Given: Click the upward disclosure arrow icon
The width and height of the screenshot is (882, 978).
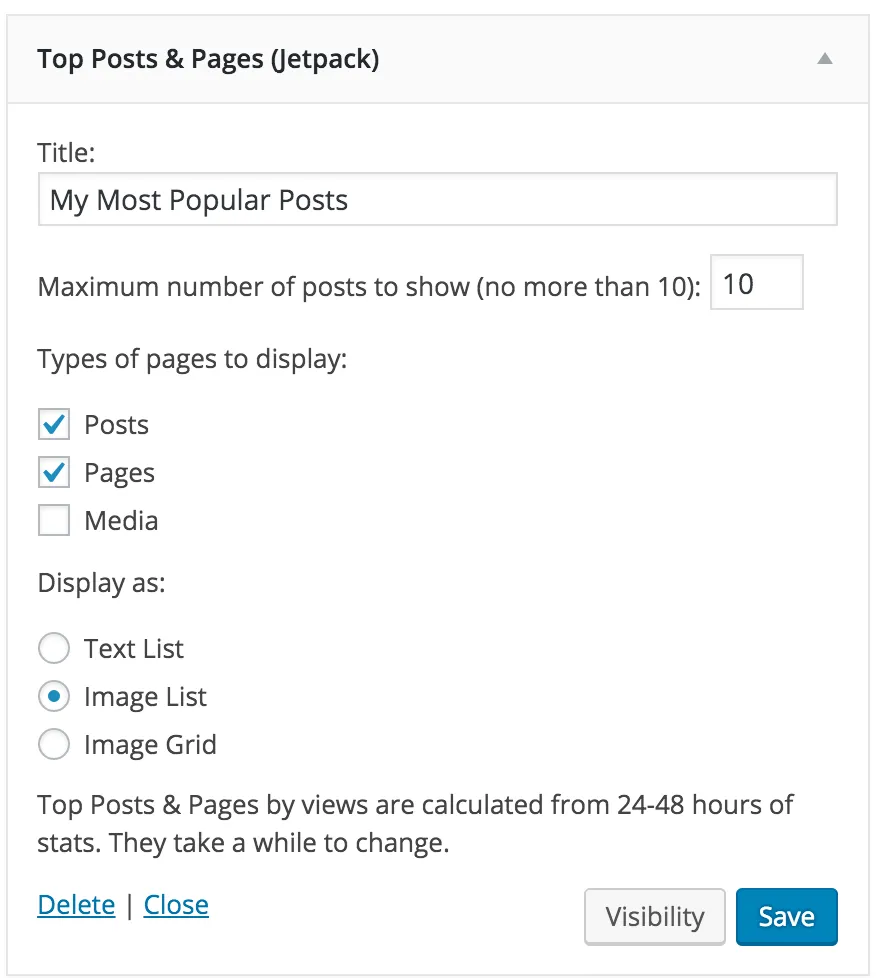Looking at the screenshot, I should click(x=824, y=59).
